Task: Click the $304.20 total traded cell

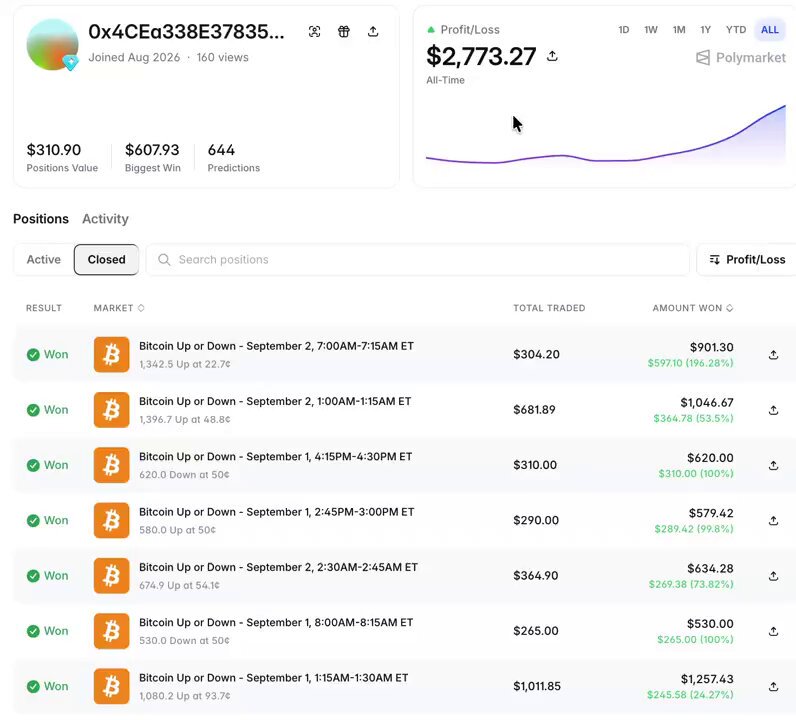Action: coord(536,354)
